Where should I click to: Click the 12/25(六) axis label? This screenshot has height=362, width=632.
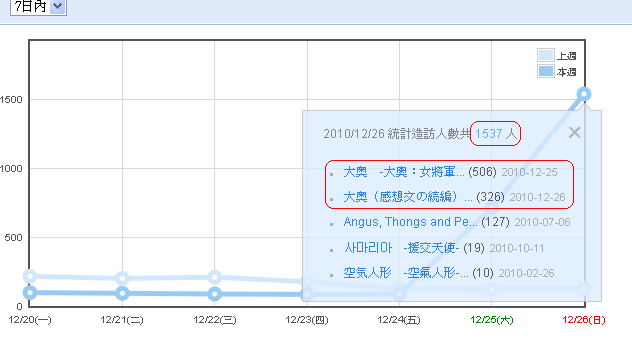click(492, 320)
